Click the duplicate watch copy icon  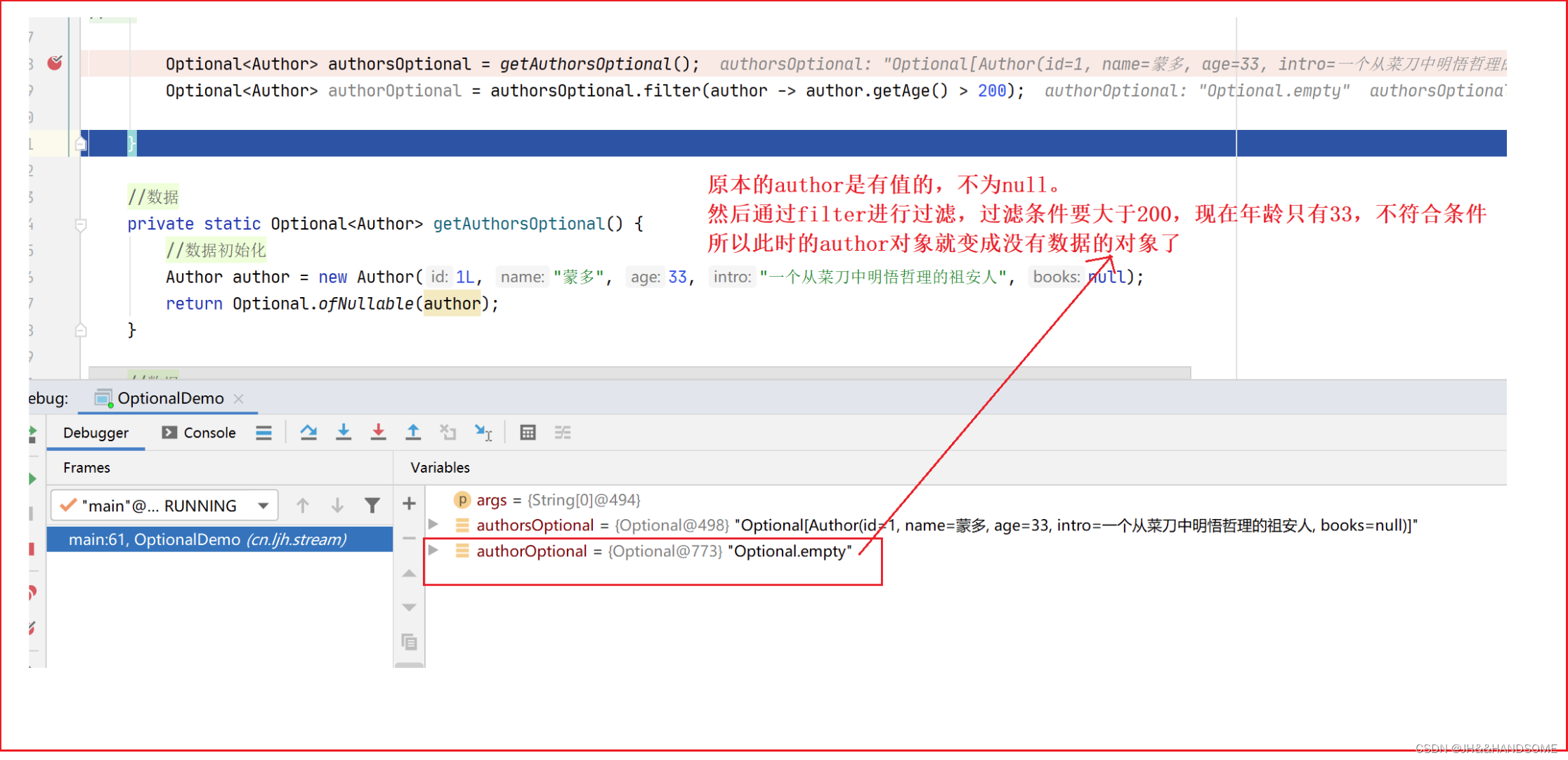[x=409, y=642]
